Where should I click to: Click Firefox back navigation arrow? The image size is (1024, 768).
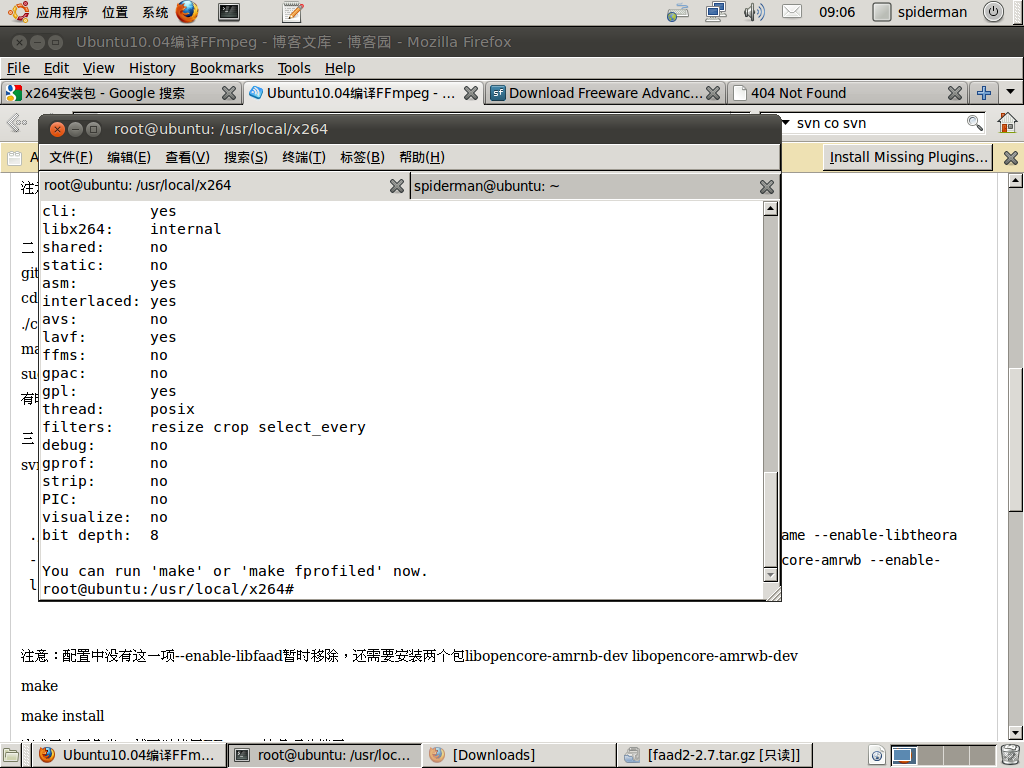pyautogui.click(x=17, y=123)
